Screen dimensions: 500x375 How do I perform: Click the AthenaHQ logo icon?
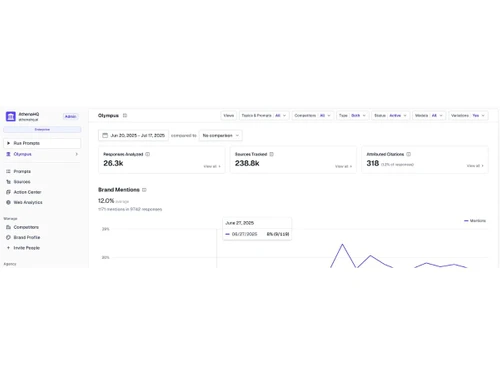coord(11,116)
